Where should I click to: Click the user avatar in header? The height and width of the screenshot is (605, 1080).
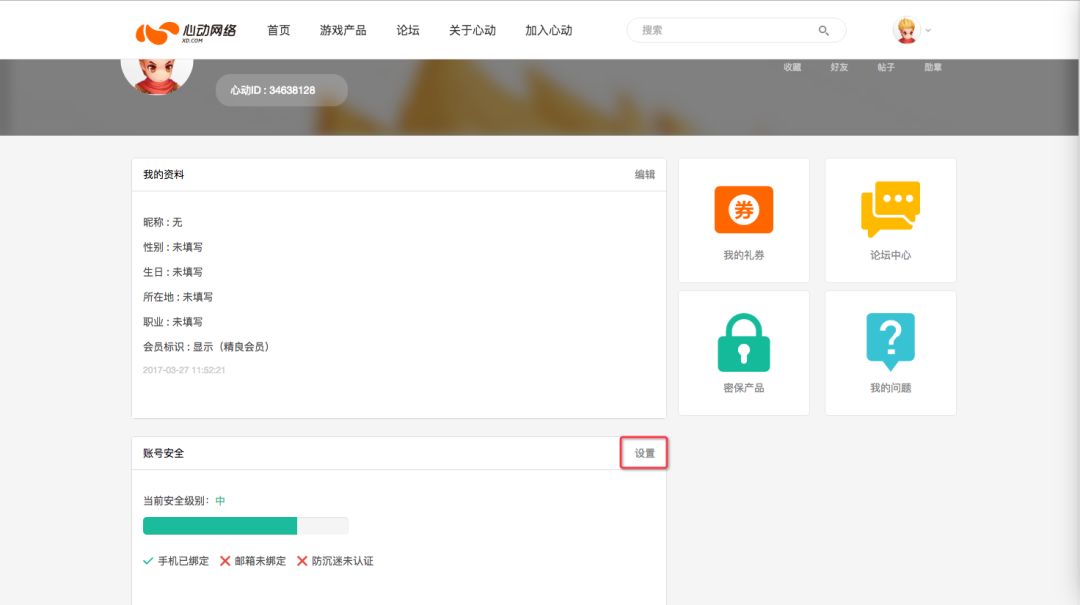click(x=906, y=30)
